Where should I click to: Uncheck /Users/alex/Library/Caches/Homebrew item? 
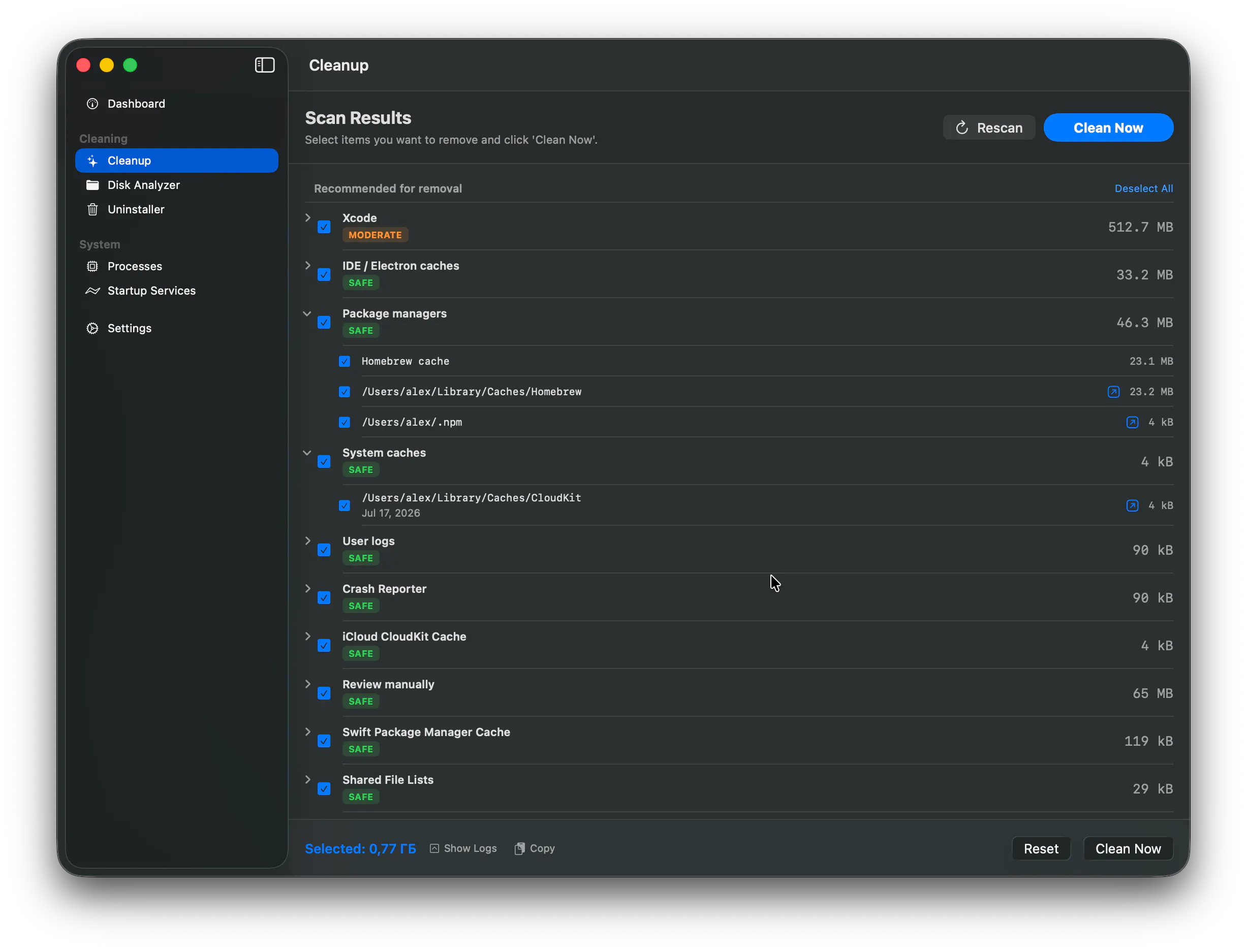click(345, 392)
